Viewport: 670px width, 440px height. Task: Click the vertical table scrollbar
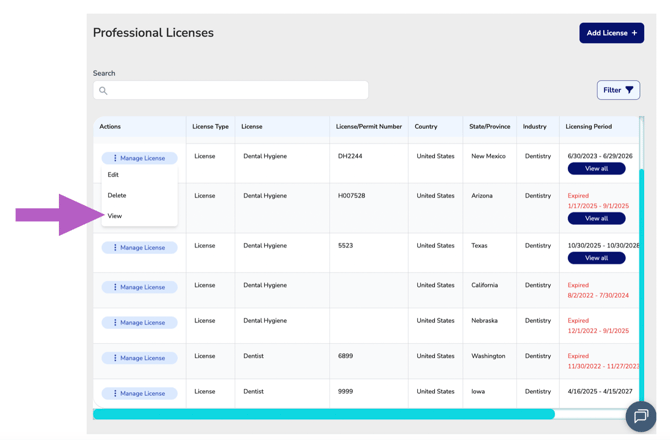tap(641, 280)
